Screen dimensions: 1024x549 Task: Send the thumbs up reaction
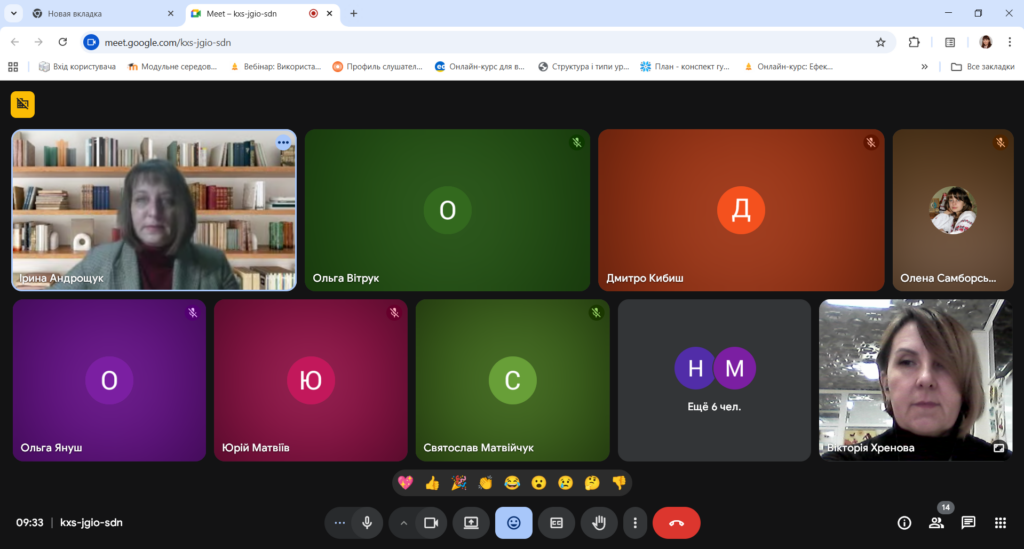432,483
